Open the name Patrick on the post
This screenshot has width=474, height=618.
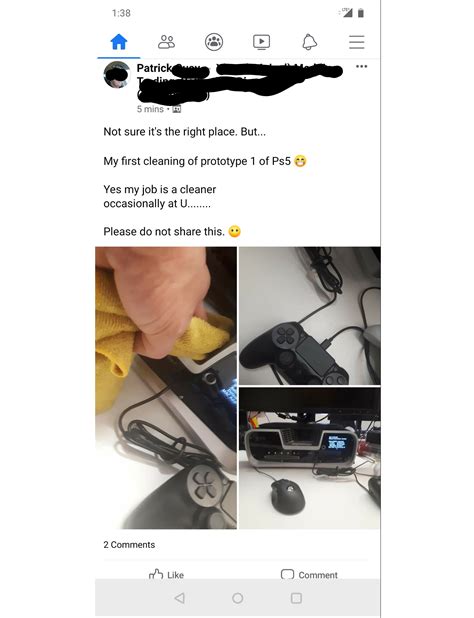[x=154, y=68]
